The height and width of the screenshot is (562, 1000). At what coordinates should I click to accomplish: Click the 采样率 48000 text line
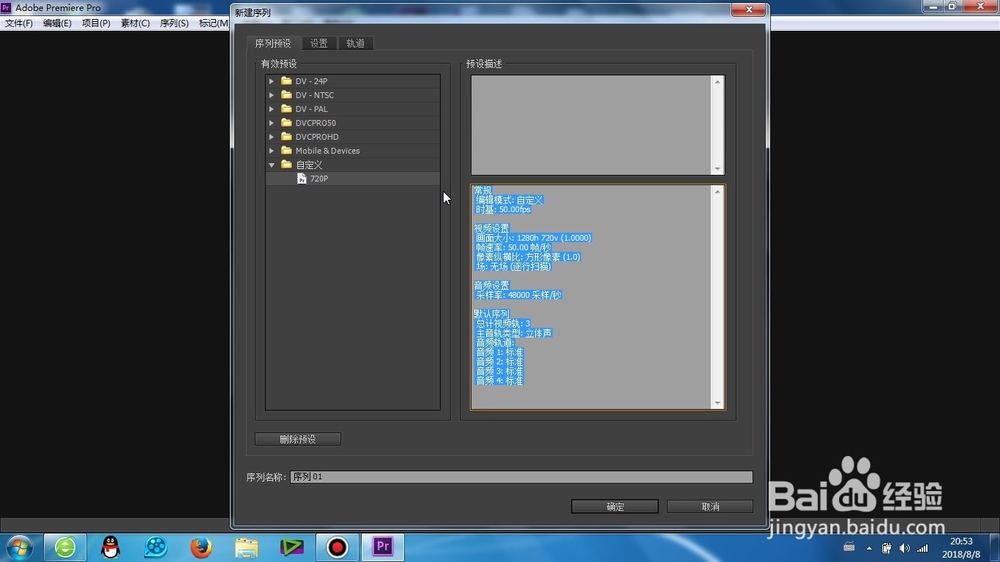[x=518, y=295]
